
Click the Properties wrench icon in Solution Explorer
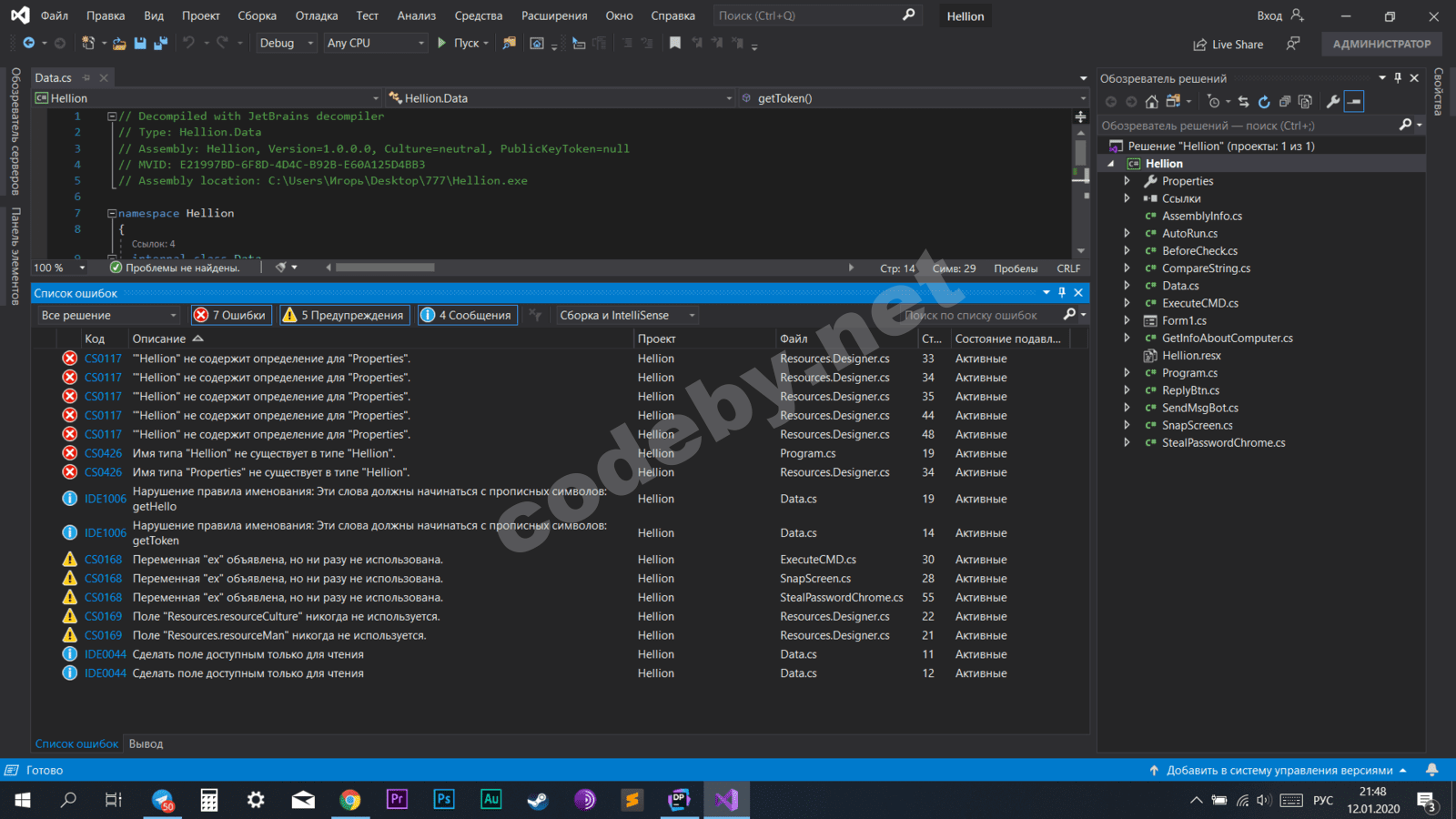point(1333,102)
